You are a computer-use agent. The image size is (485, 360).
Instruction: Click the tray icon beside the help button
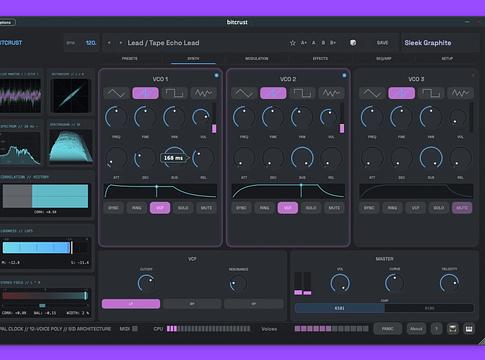(453, 329)
